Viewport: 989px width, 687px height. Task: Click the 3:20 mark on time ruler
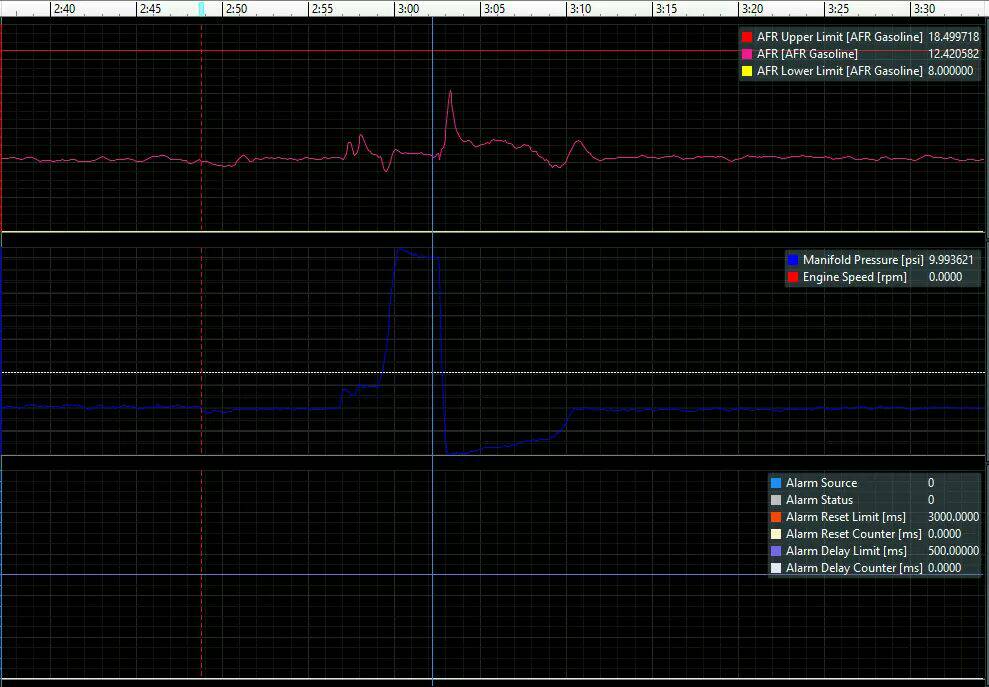coord(752,9)
